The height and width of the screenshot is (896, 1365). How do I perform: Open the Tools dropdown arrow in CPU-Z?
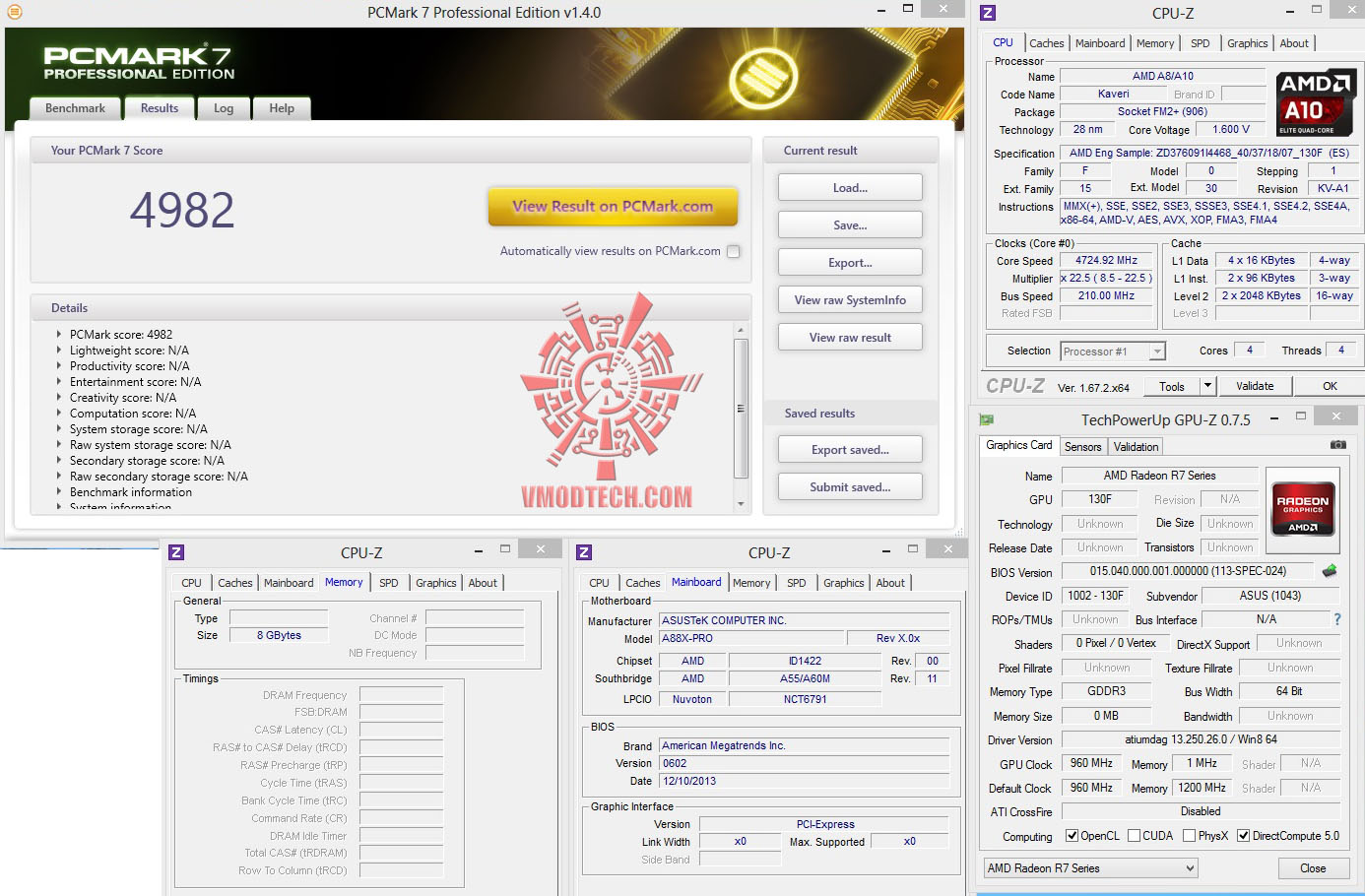1208,386
